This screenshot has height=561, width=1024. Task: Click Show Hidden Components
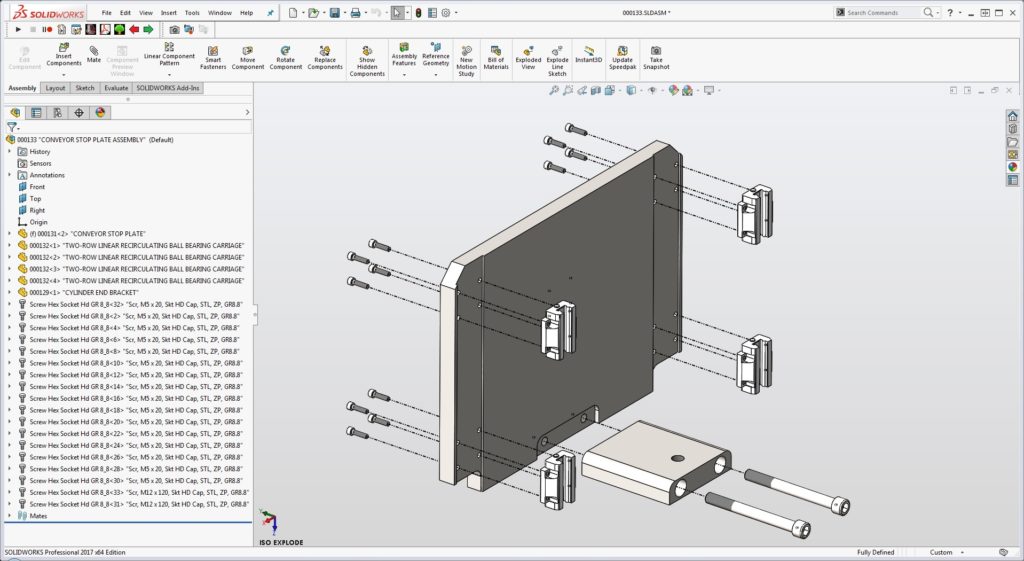pos(367,61)
